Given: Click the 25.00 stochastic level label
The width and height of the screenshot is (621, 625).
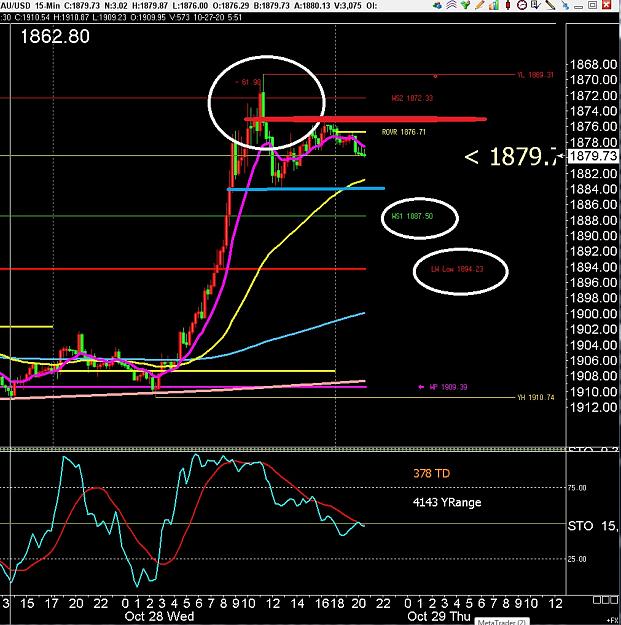Looking at the screenshot, I should coord(577,559).
